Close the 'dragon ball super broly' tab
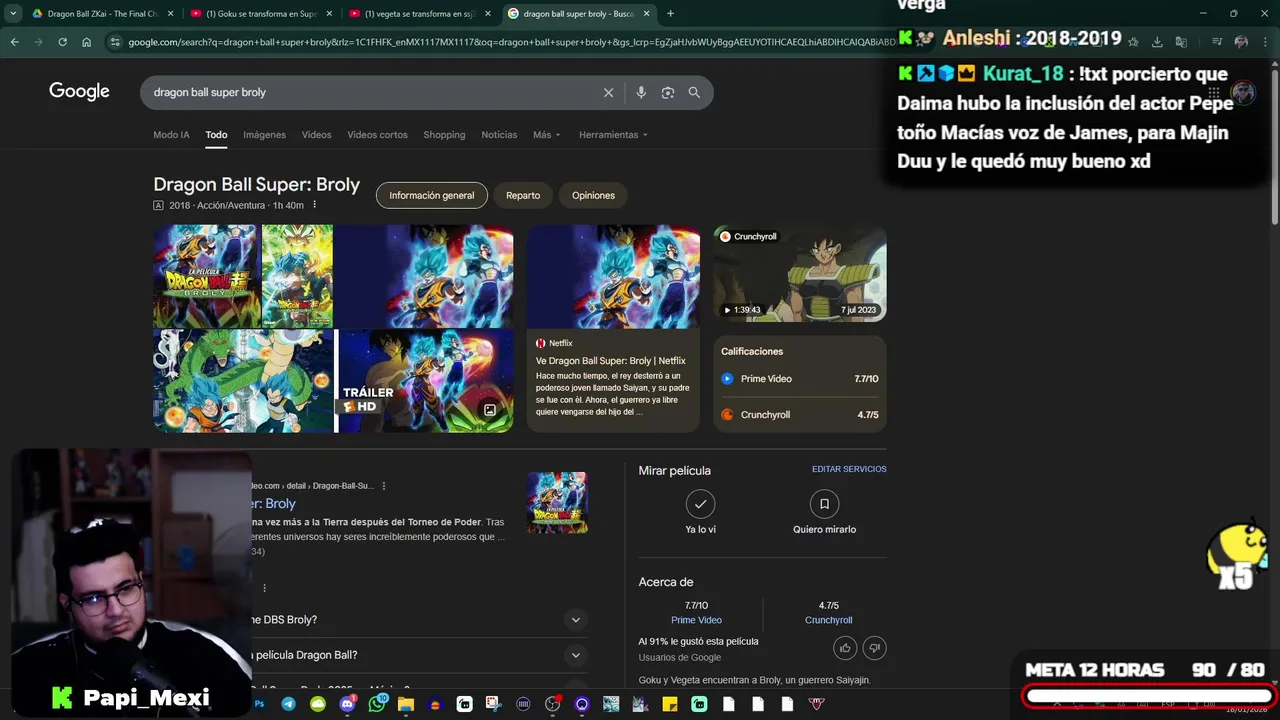 coord(647,14)
